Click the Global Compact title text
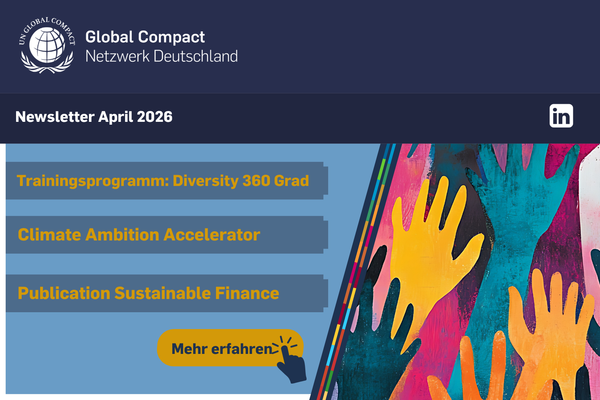Image resolution: width=600 pixels, height=400 pixels. [x=145, y=37]
